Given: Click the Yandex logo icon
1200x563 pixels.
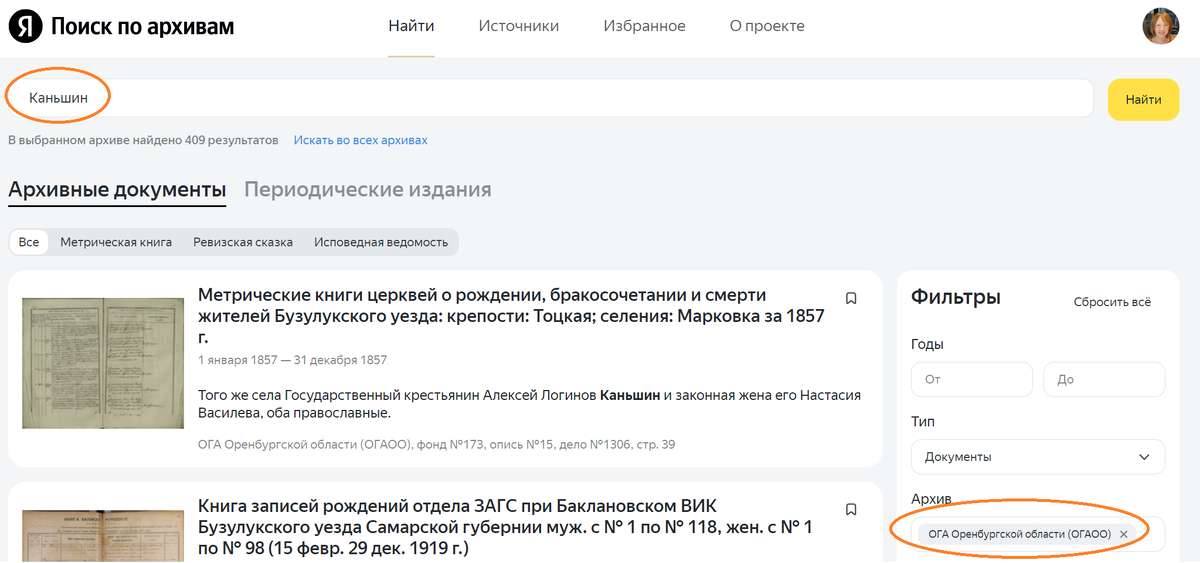Looking at the screenshot, I should coord(25,26).
